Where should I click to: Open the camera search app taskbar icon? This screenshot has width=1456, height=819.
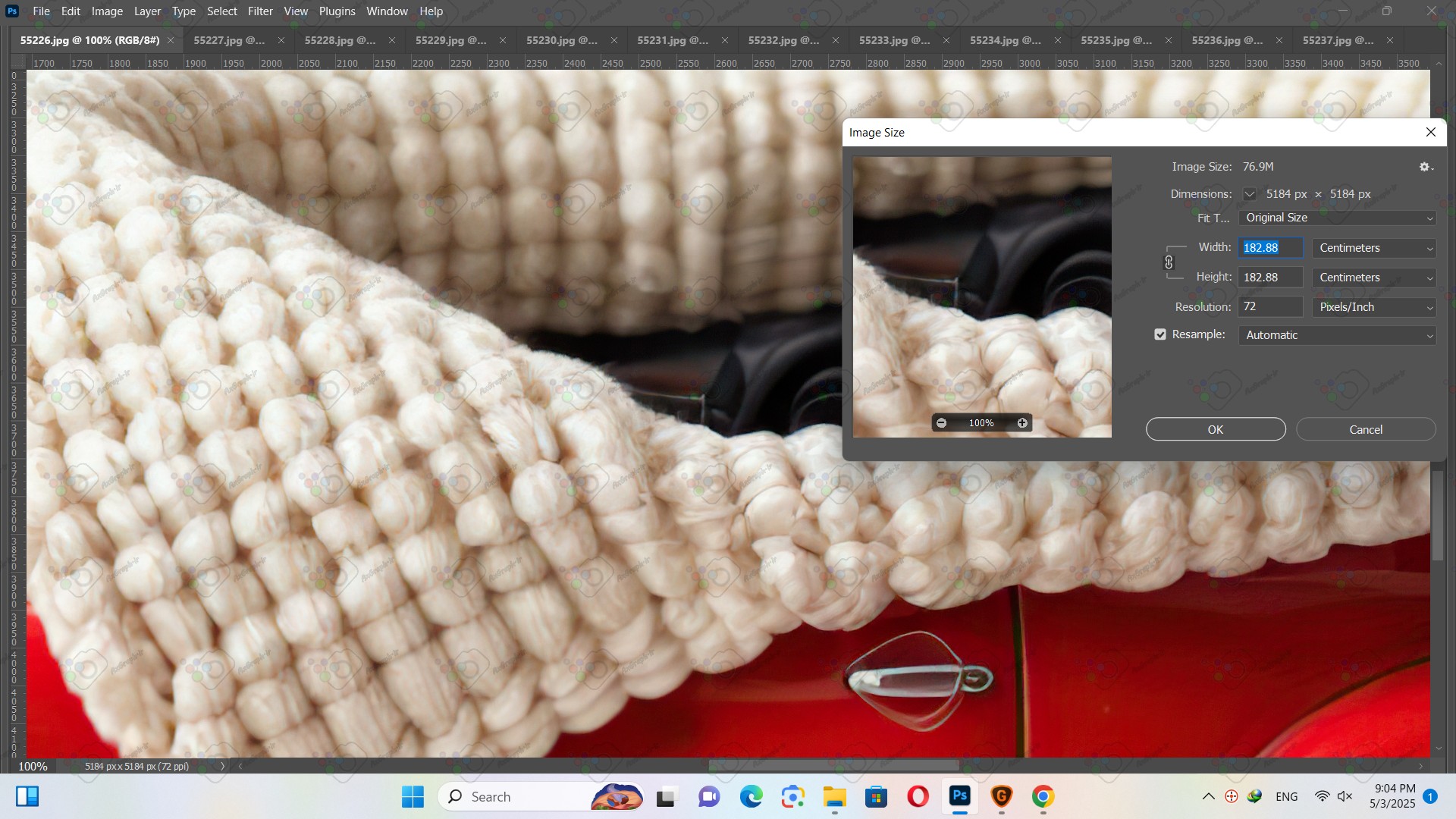click(x=792, y=796)
